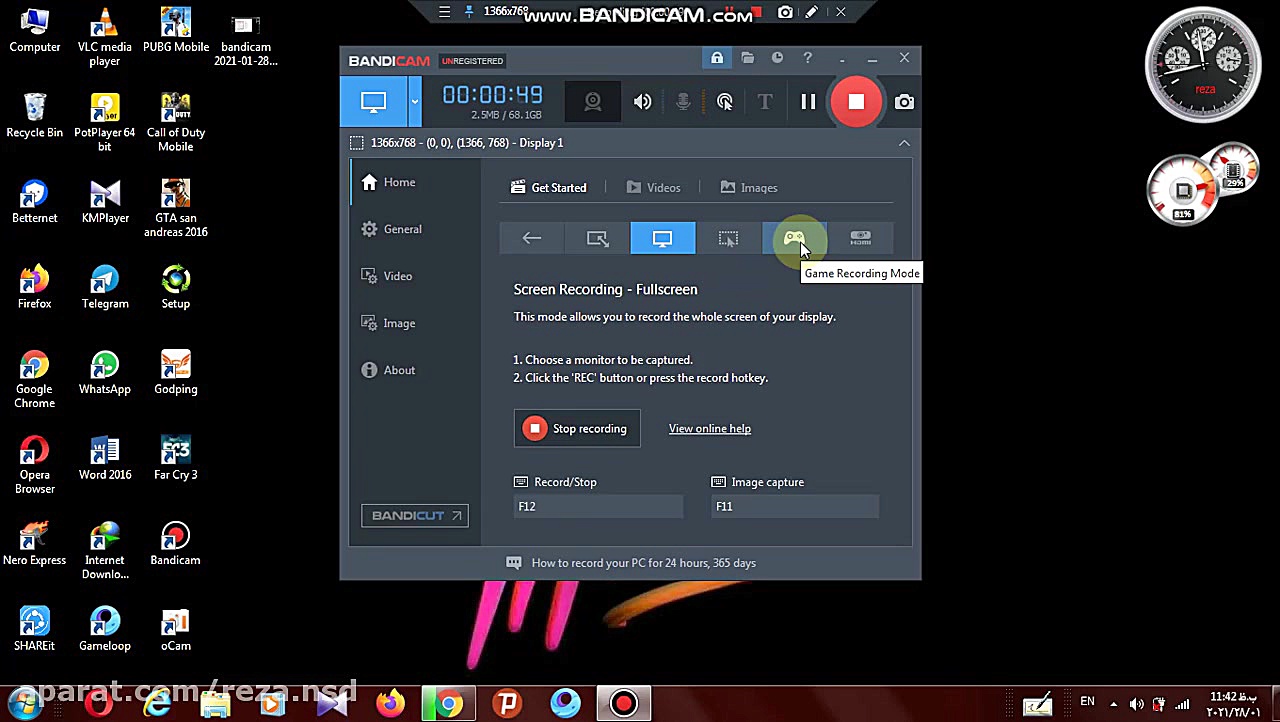This screenshot has height=722, width=1280.
Task: Switch to the Get Started tab
Action: (x=549, y=188)
